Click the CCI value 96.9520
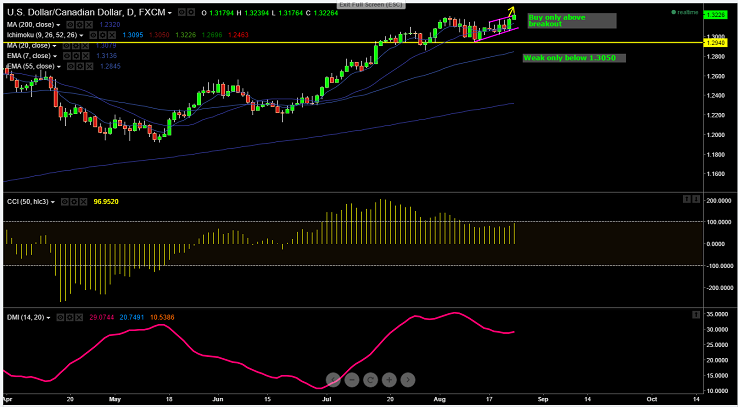Screen dimensions: 738x407 point(105,202)
